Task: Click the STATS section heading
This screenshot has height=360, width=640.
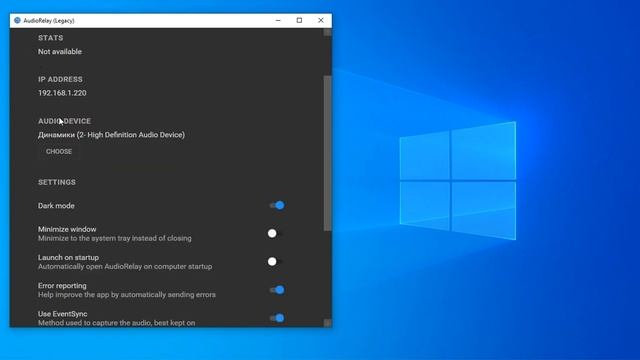Action: pos(51,38)
